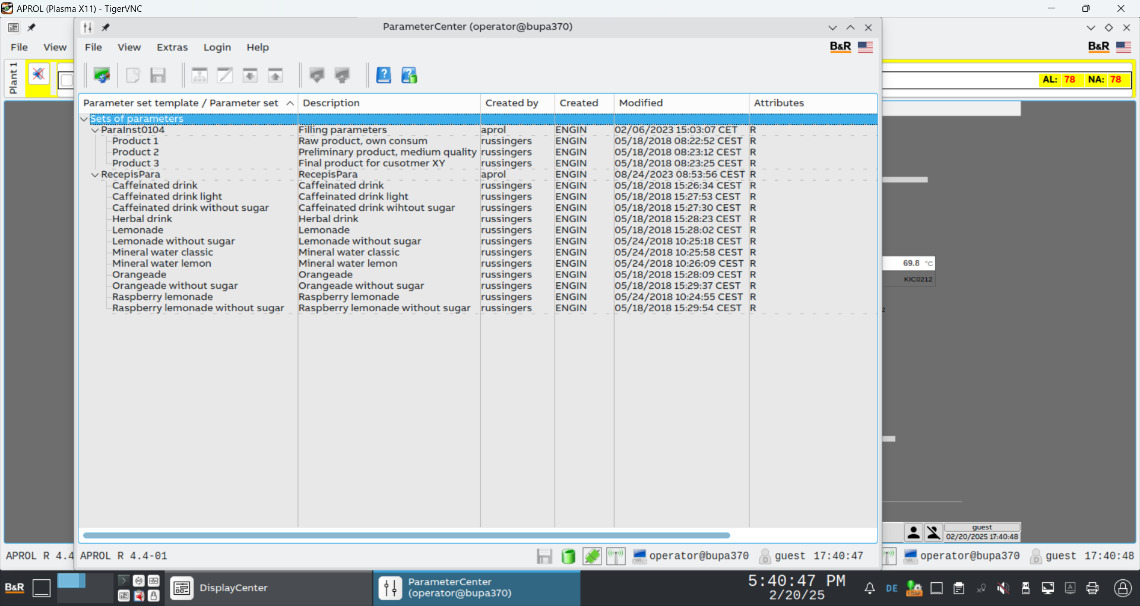1140x606 pixels.
Task: Open the Login menu in ParameterCenter
Action: [217, 47]
